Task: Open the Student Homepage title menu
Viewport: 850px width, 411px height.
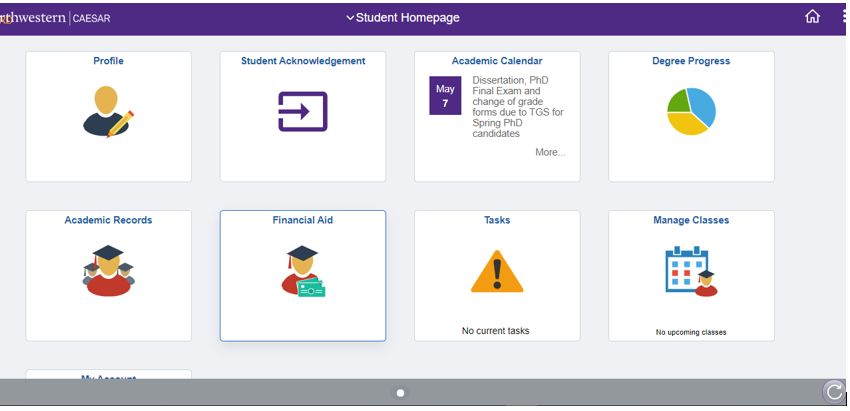Action: [403, 18]
